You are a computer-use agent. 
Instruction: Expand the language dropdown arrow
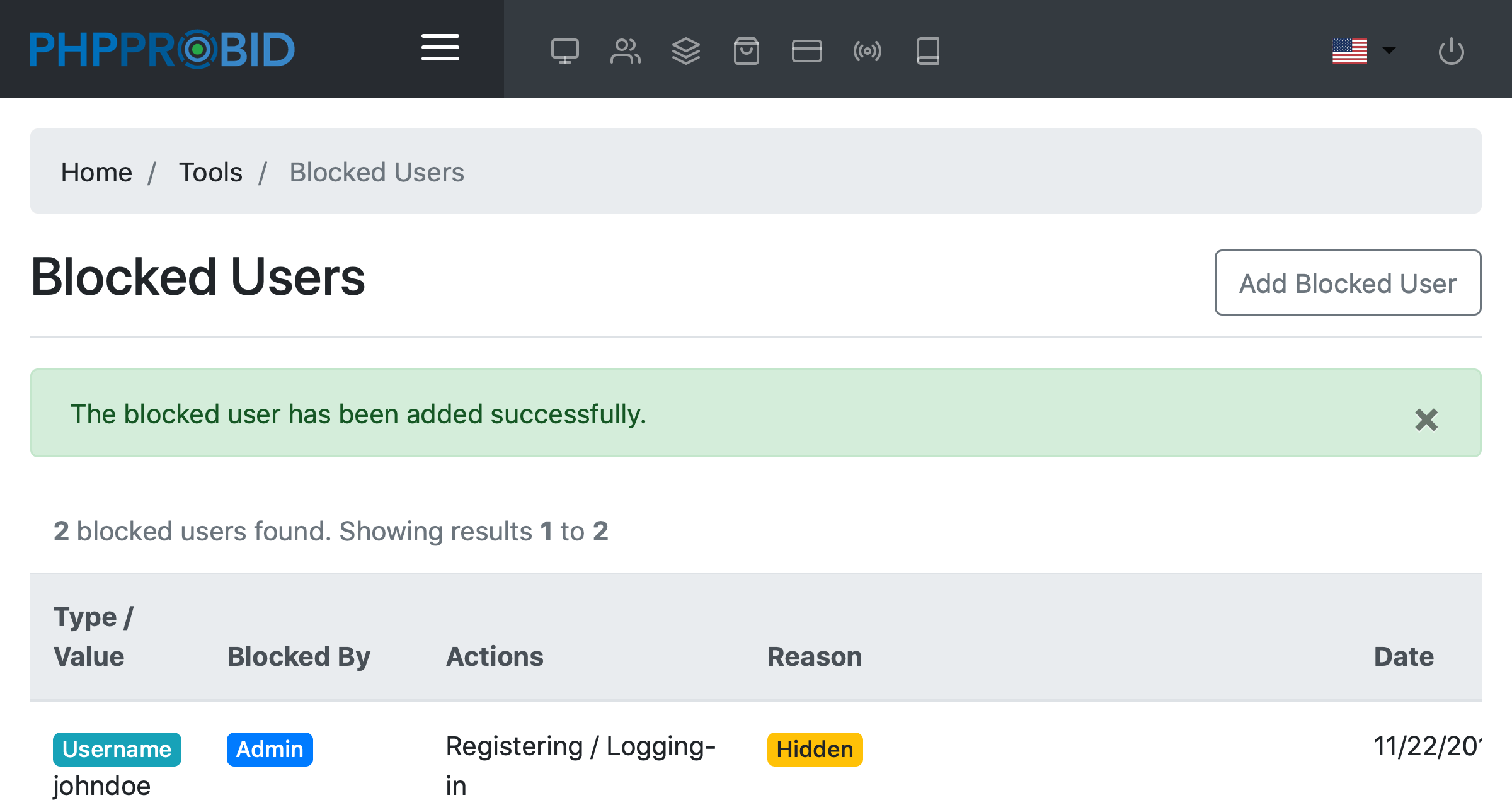click(x=1389, y=50)
